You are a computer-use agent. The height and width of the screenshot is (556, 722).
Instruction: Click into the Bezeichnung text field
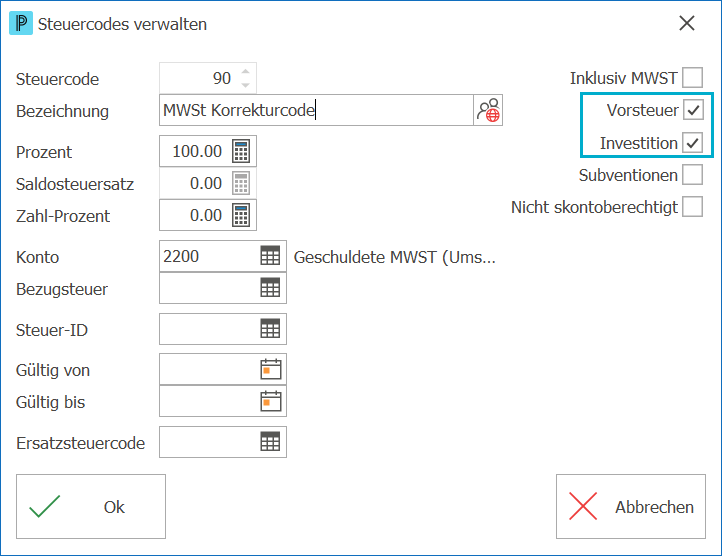point(316,110)
